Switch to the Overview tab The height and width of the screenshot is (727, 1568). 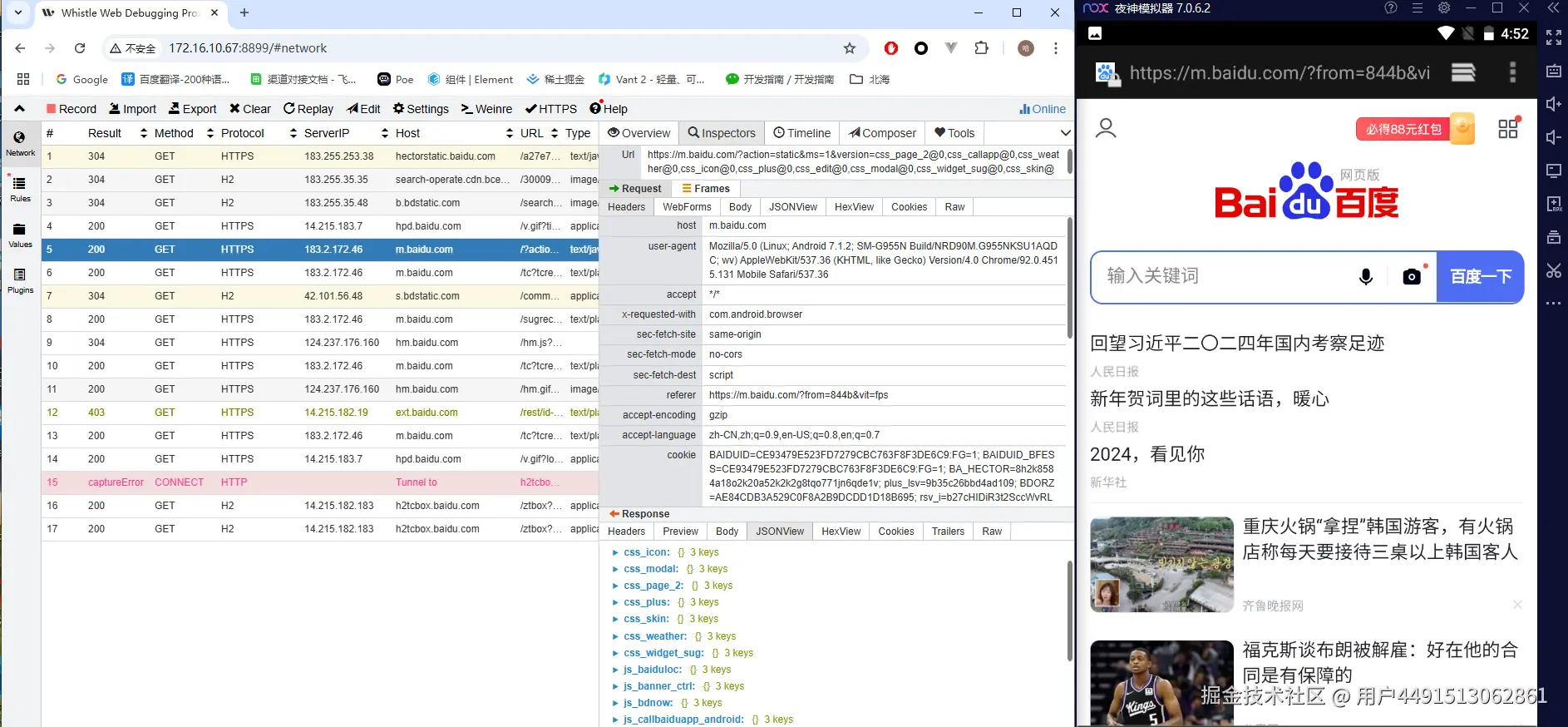tap(639, 133)
